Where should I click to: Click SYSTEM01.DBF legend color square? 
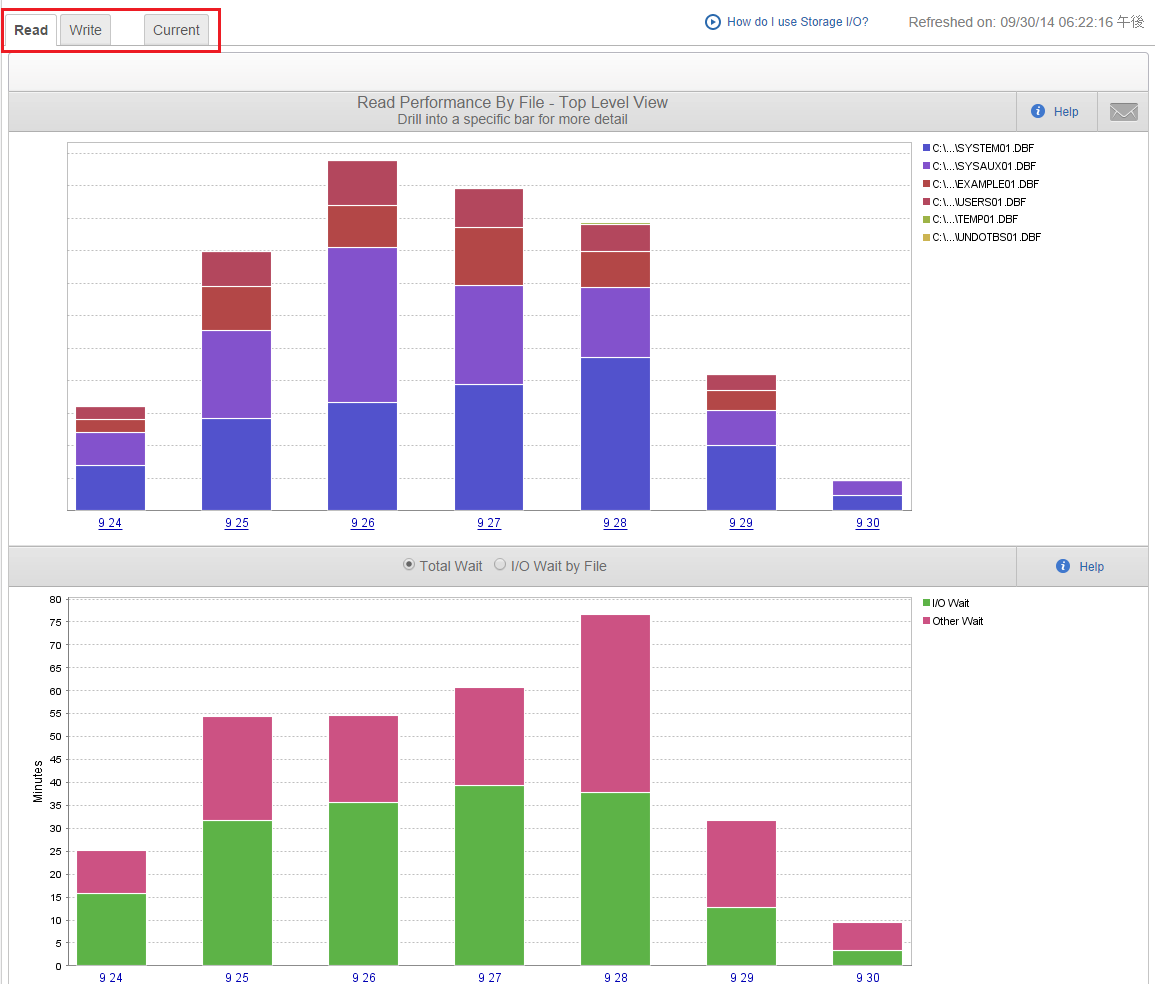(x=926, y=148)
